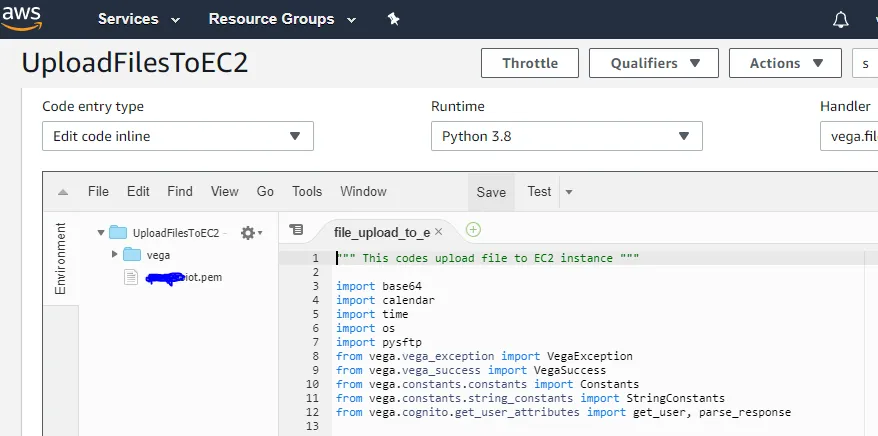
Task: Close the file_upload_to_e tab
Action: point(438,232)
